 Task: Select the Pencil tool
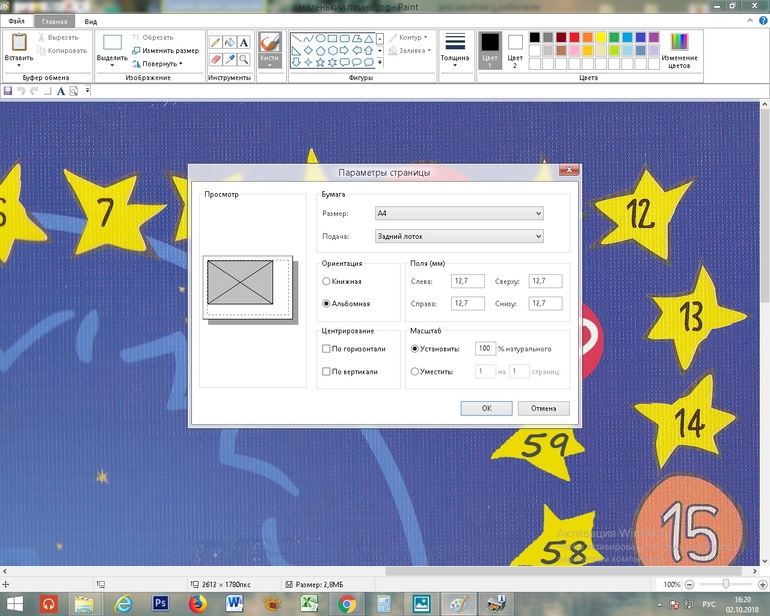click(x=215, y=43)
